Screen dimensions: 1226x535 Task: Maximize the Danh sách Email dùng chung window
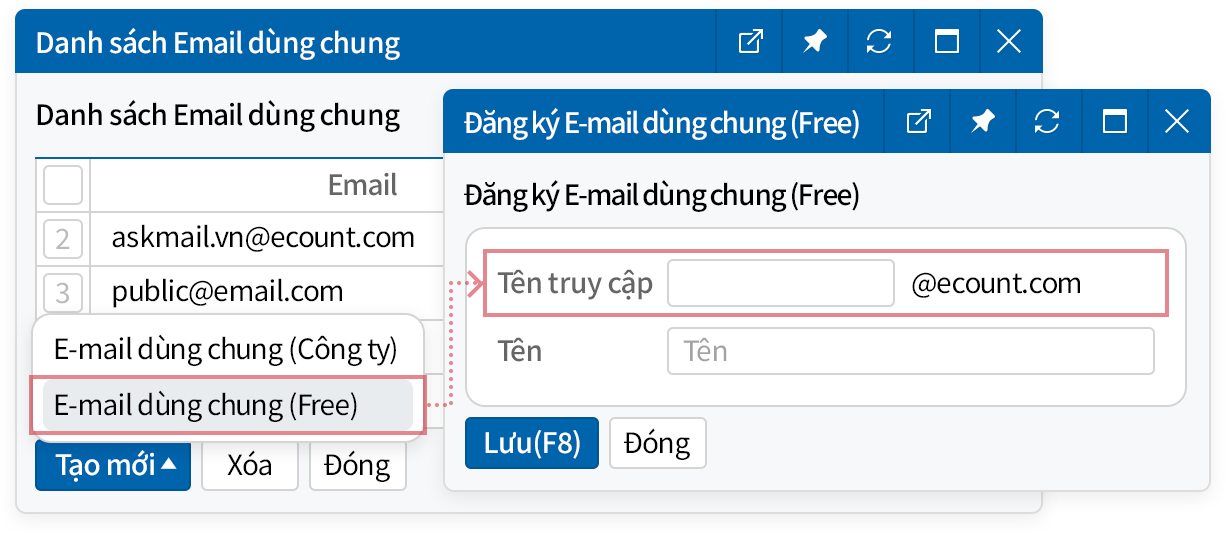[x=945, y=41]
